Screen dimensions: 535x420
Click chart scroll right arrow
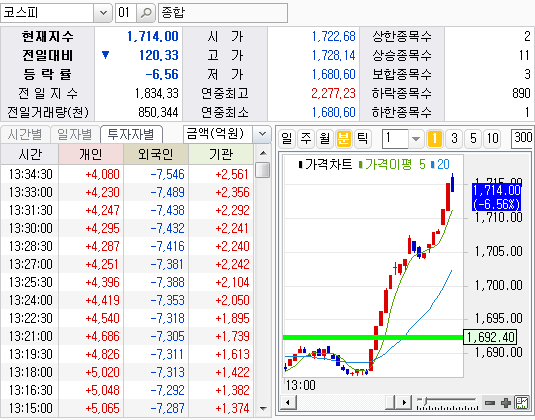(x=404, y=402)
